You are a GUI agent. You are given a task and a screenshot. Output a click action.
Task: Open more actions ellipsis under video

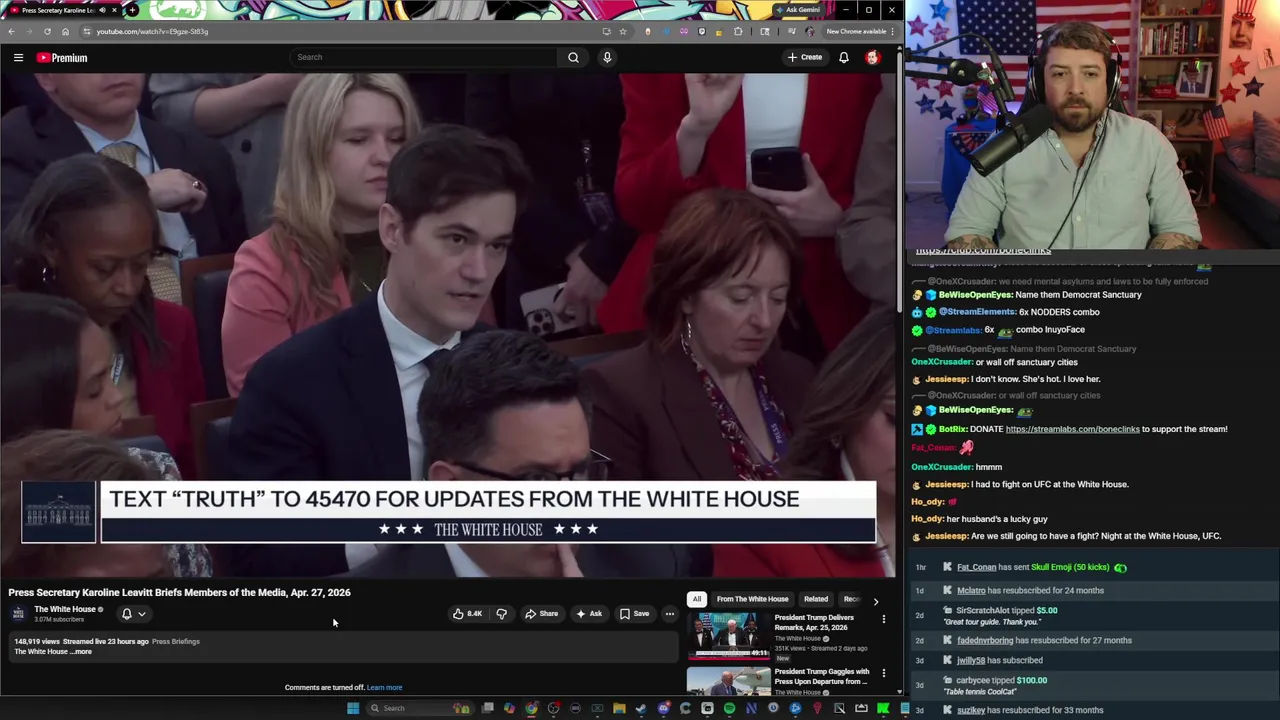tap(670, 614)
